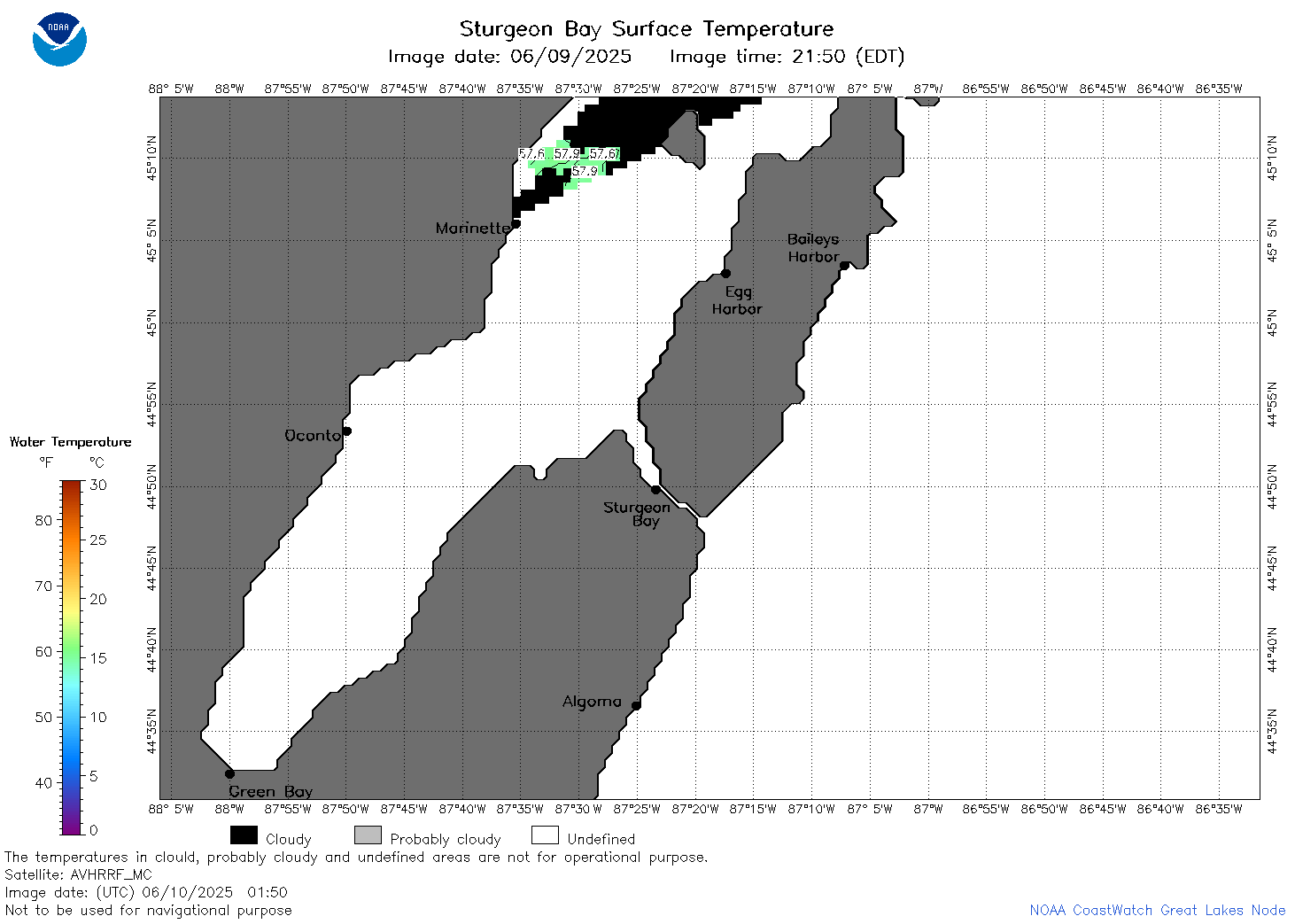This screenshot has height=924, width=1295.
Task: Select the Oconto map label
Action: pos(313,435)
